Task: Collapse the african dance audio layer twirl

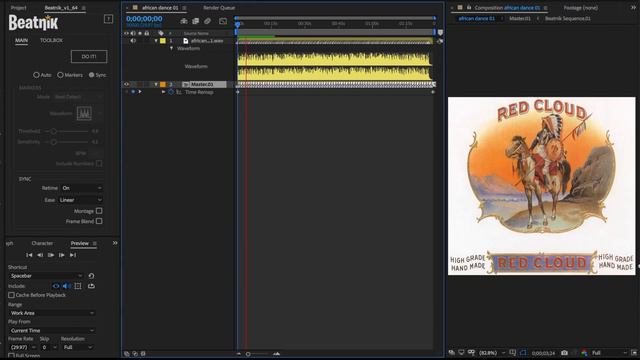Action: pyautogui.click(x=156, y=41)
